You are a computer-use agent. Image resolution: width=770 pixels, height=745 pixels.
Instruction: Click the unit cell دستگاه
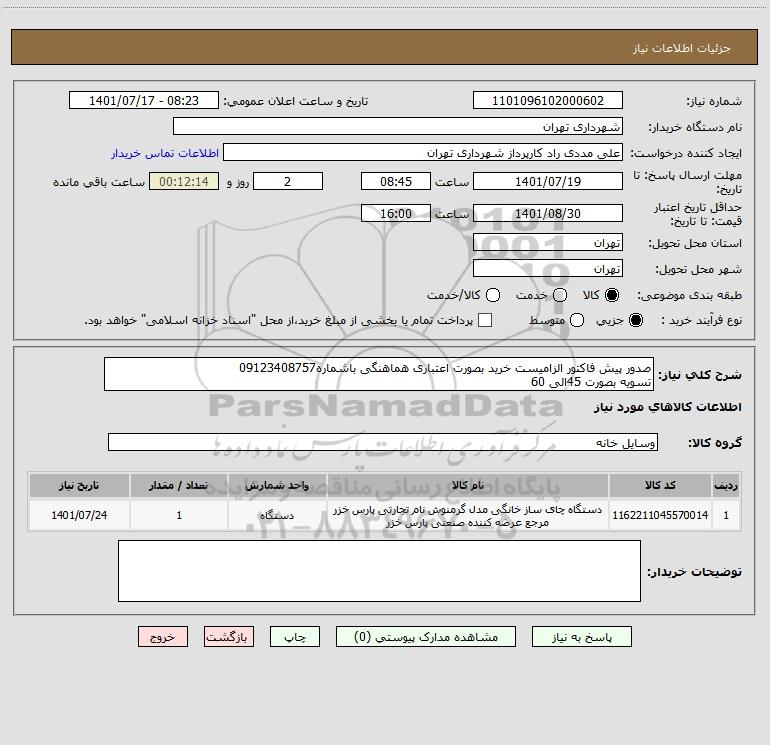coord(277,515)
